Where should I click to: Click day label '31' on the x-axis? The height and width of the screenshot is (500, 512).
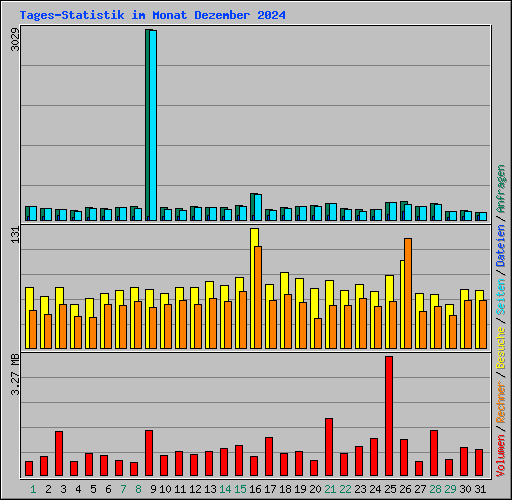[480, 489]
